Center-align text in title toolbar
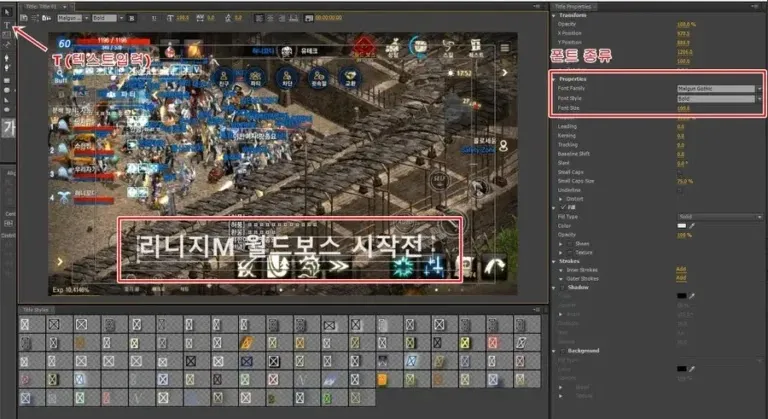The height and width of the screenshot is (419, 768). (270, 18)
